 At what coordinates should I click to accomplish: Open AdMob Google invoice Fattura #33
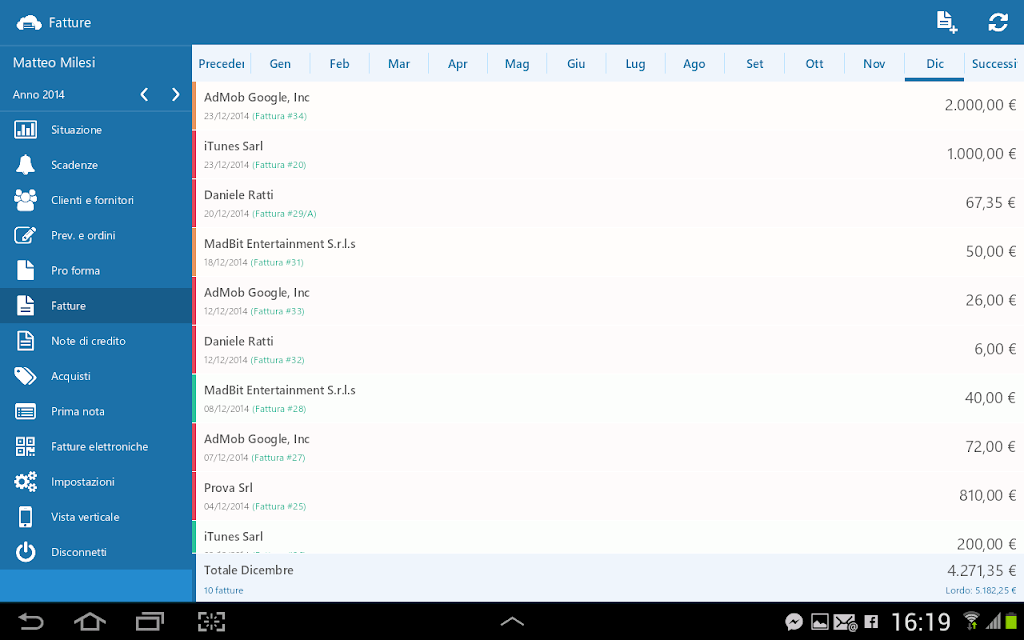(608, 301)
